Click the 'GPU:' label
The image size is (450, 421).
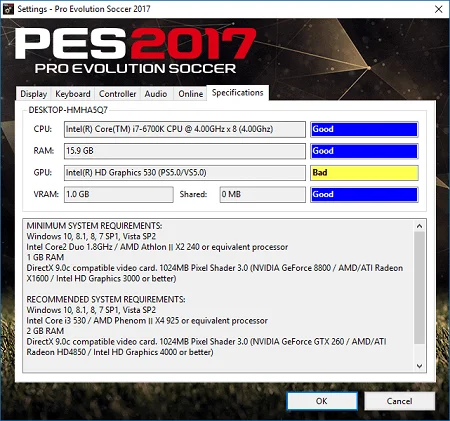pyautogui.click(x=43, y=173)
